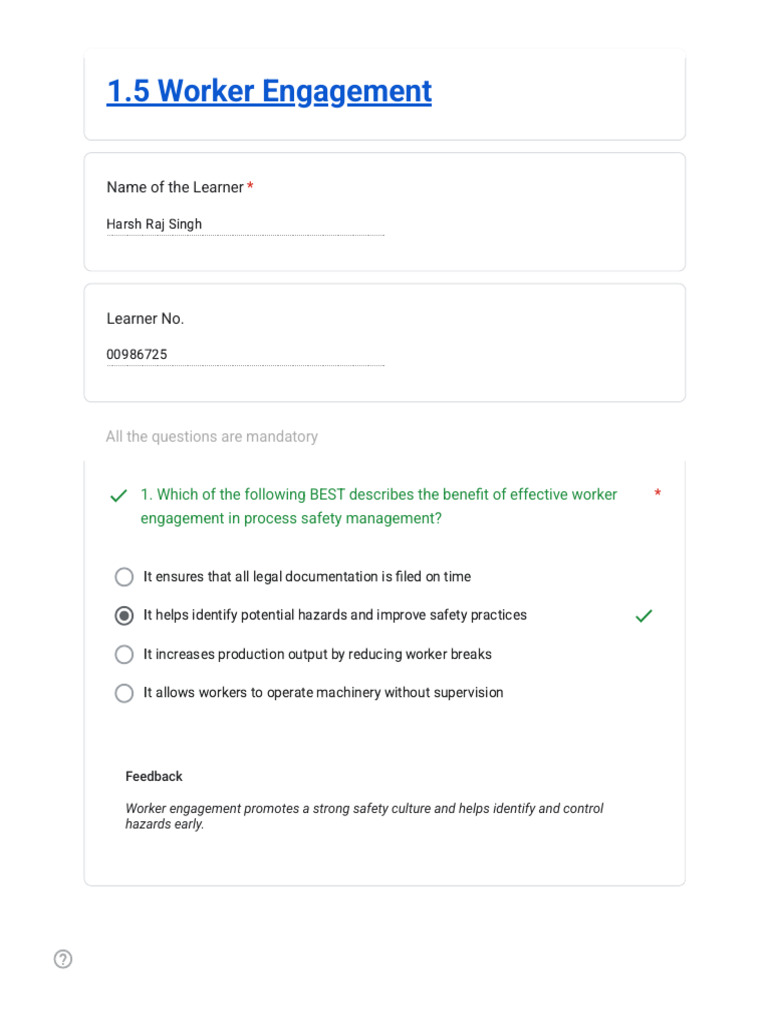Click the feedback text about safety culture
The image size is (768, 1024).
(364, 816)
